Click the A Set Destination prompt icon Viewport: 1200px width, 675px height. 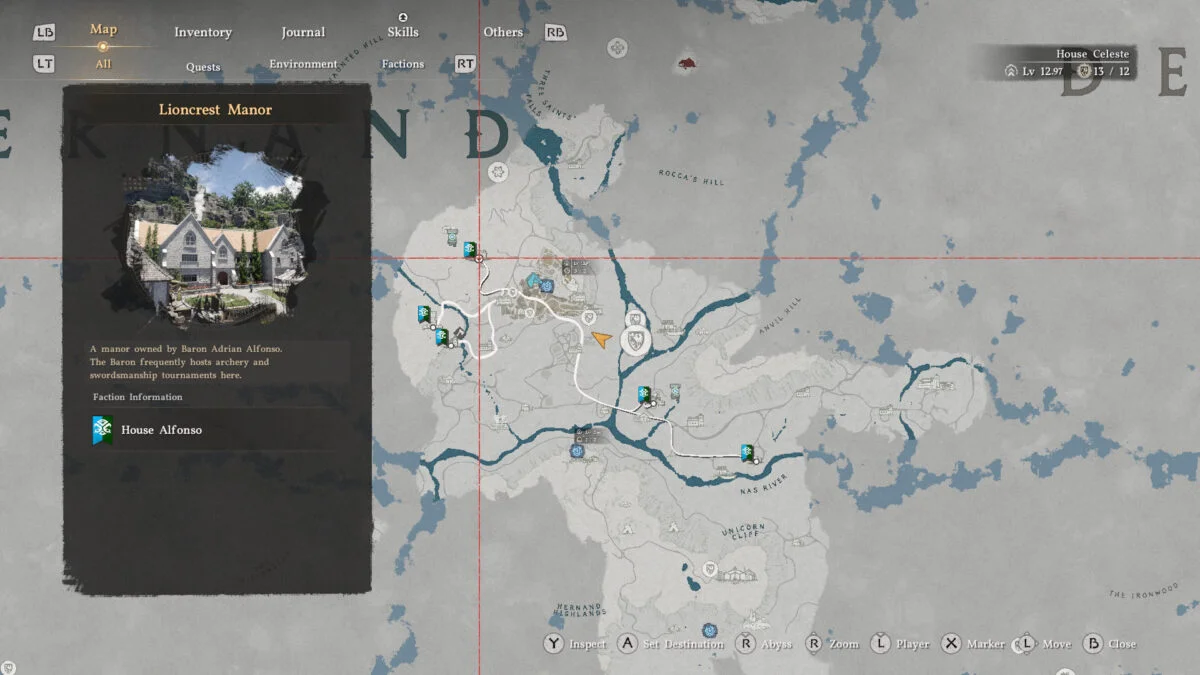627,644
